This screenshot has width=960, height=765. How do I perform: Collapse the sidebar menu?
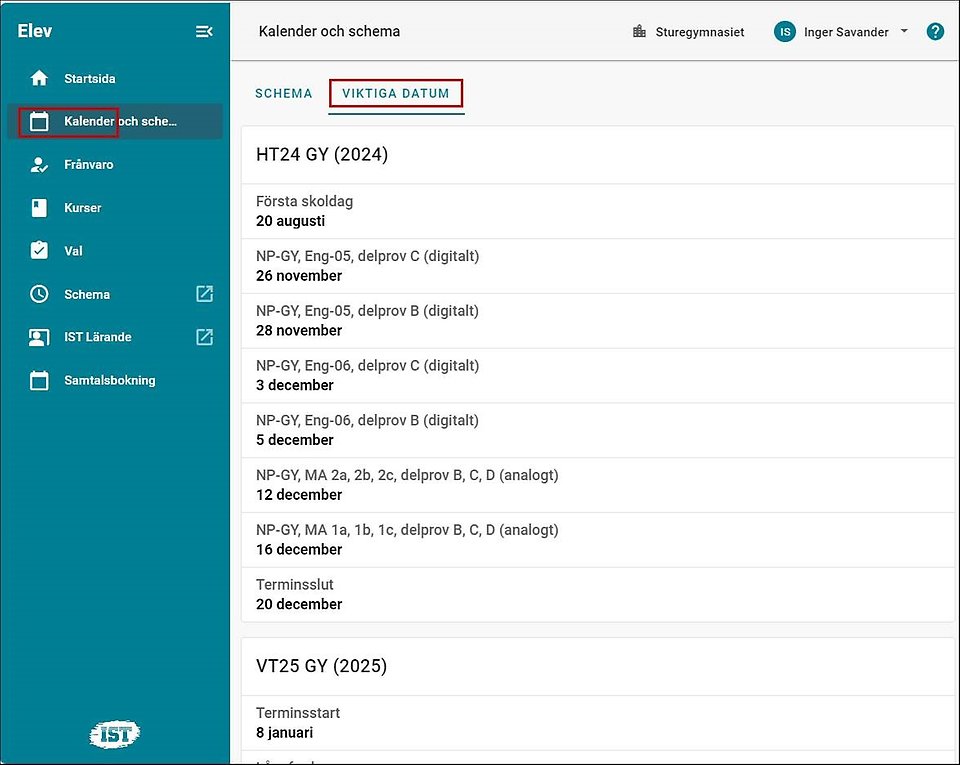pos(204,32)
